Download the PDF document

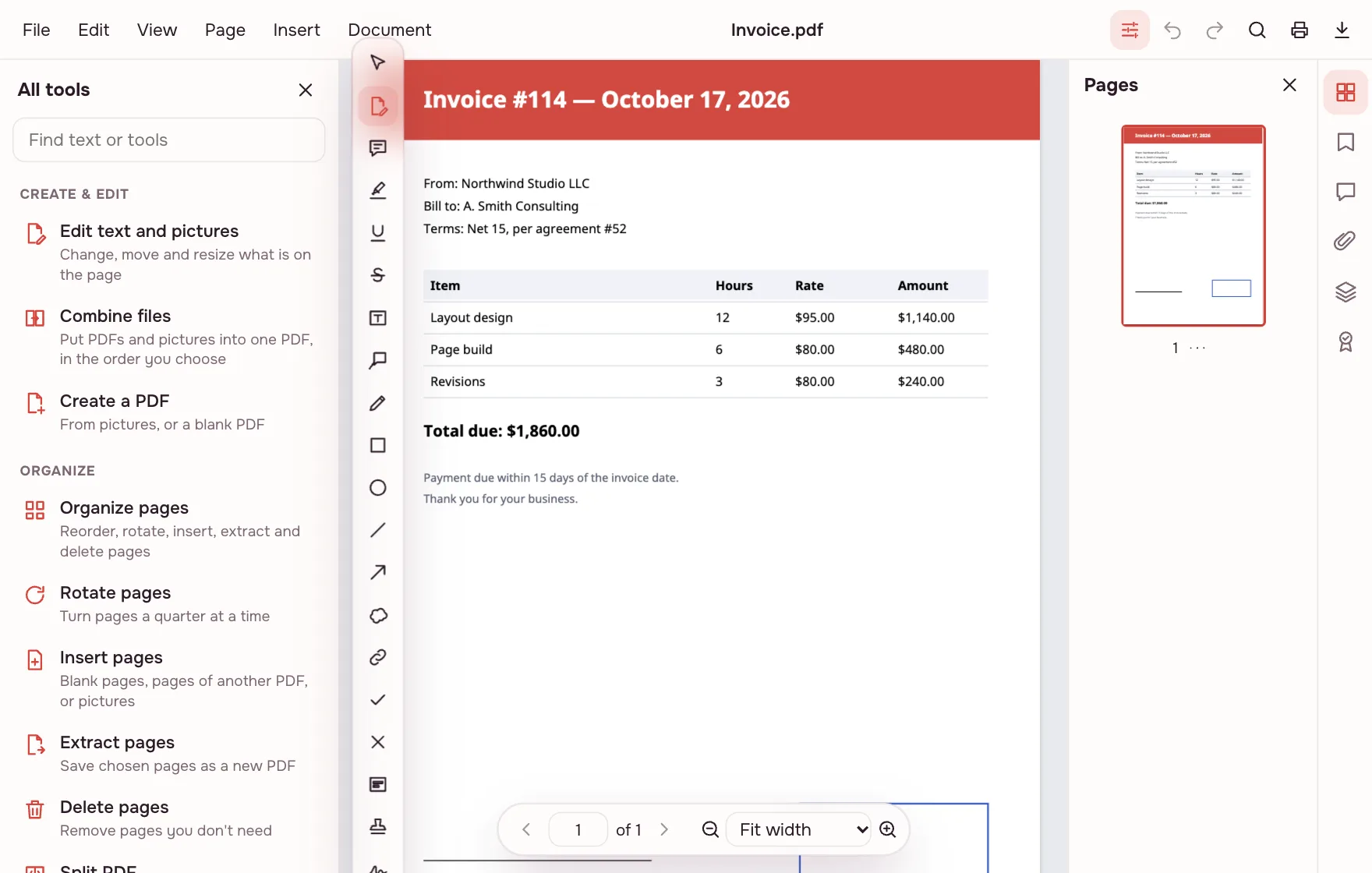pyautogui.click(x=1342, y=30)
